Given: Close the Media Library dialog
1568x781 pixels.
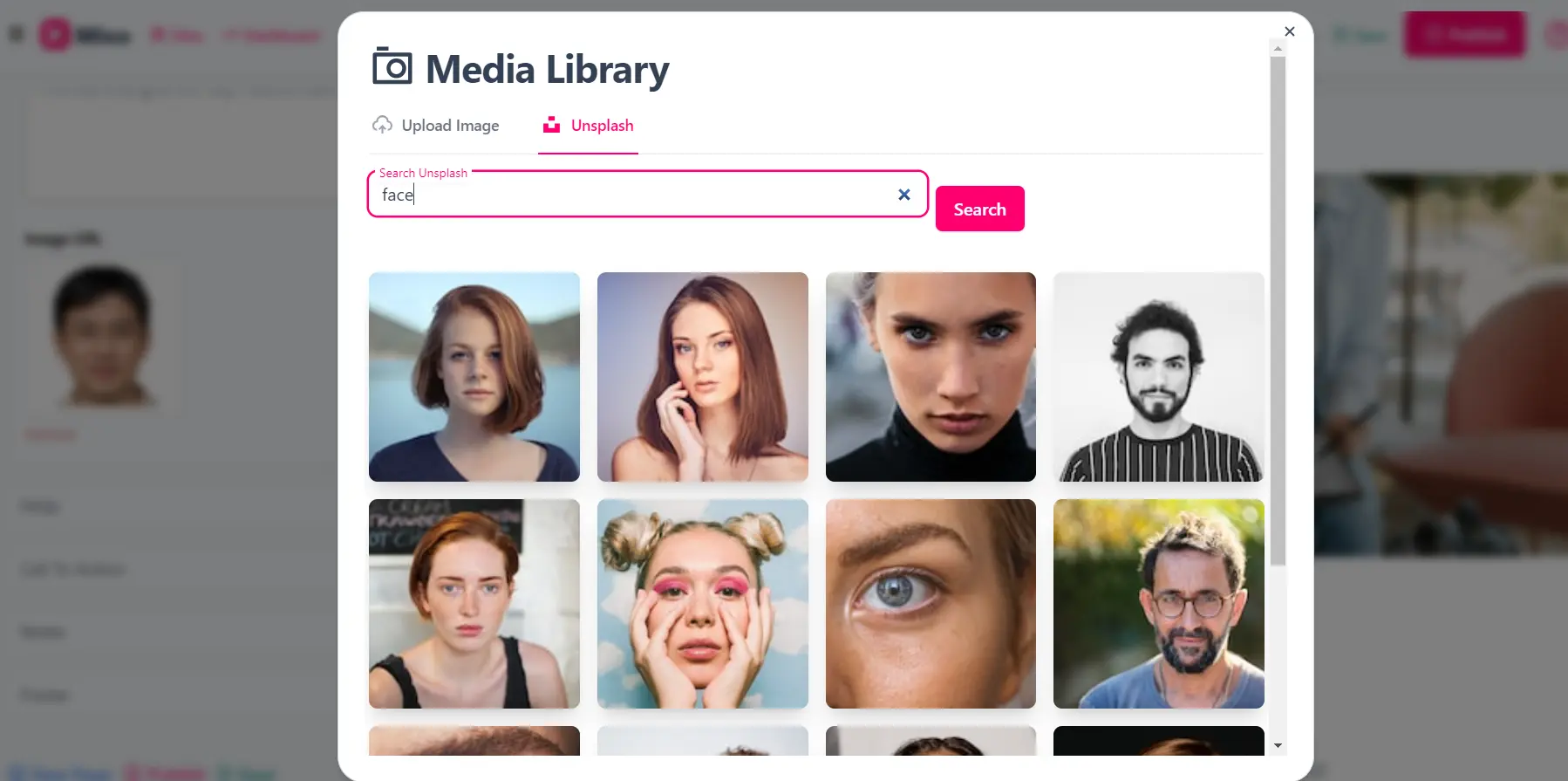Looking at the screenshot, I should pos(1289,31).
